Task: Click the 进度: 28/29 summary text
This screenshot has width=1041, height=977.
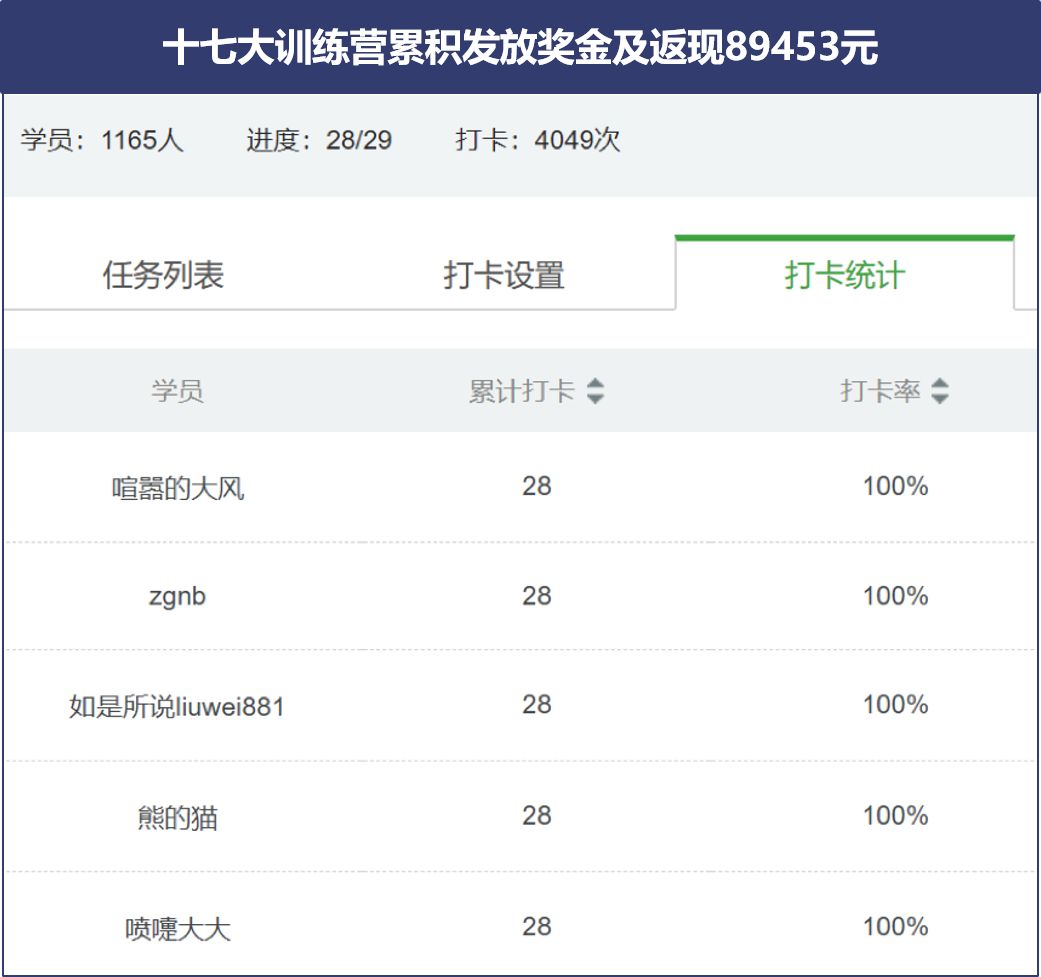Action: 319,140
